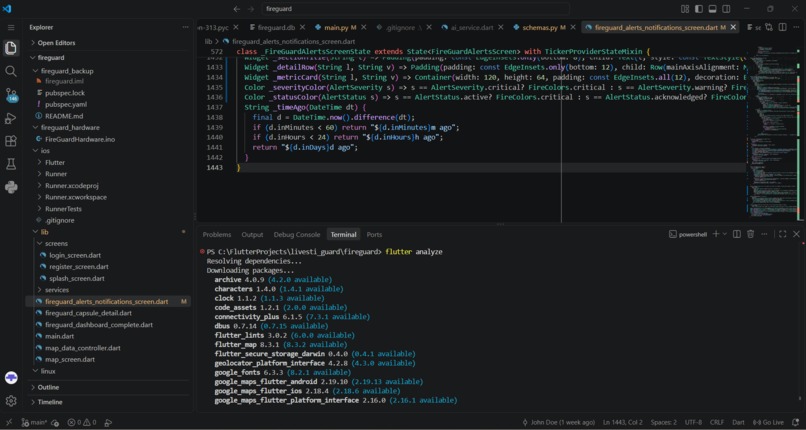Viewport: 806px width, 430px height.
Task: Click Go Live in the status bar
Action: click(x=770, y=422)
